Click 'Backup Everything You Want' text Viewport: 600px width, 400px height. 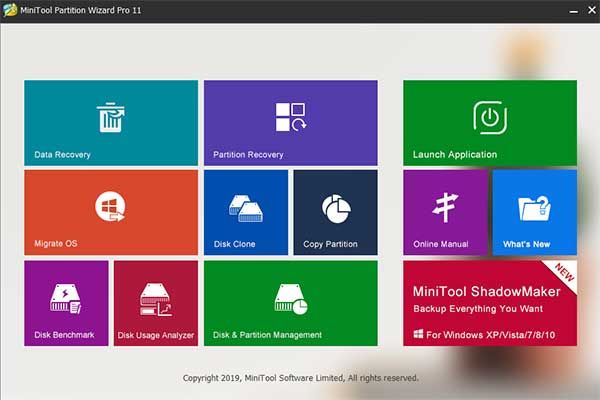coord(478,309)
